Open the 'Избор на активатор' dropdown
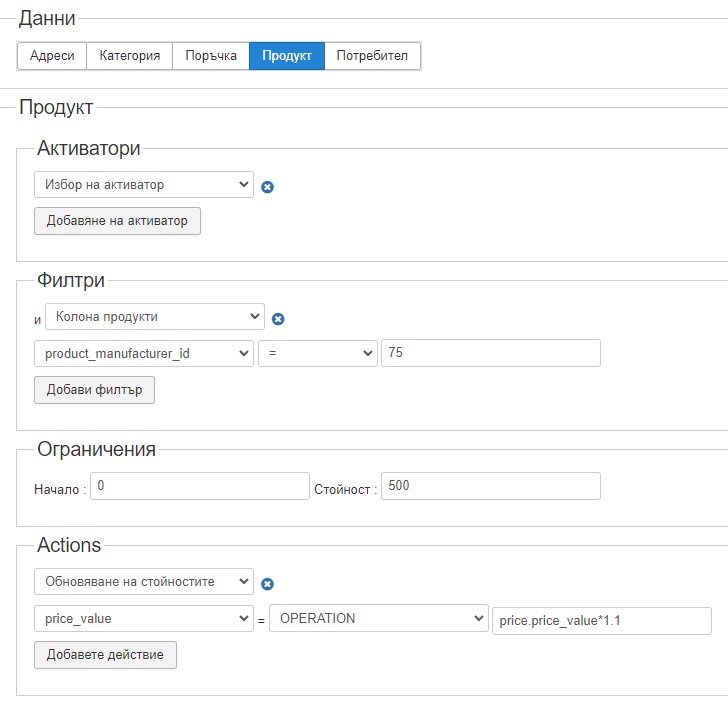Image resolution: width=728 pixels, height=702 pixels. (144, 185)
